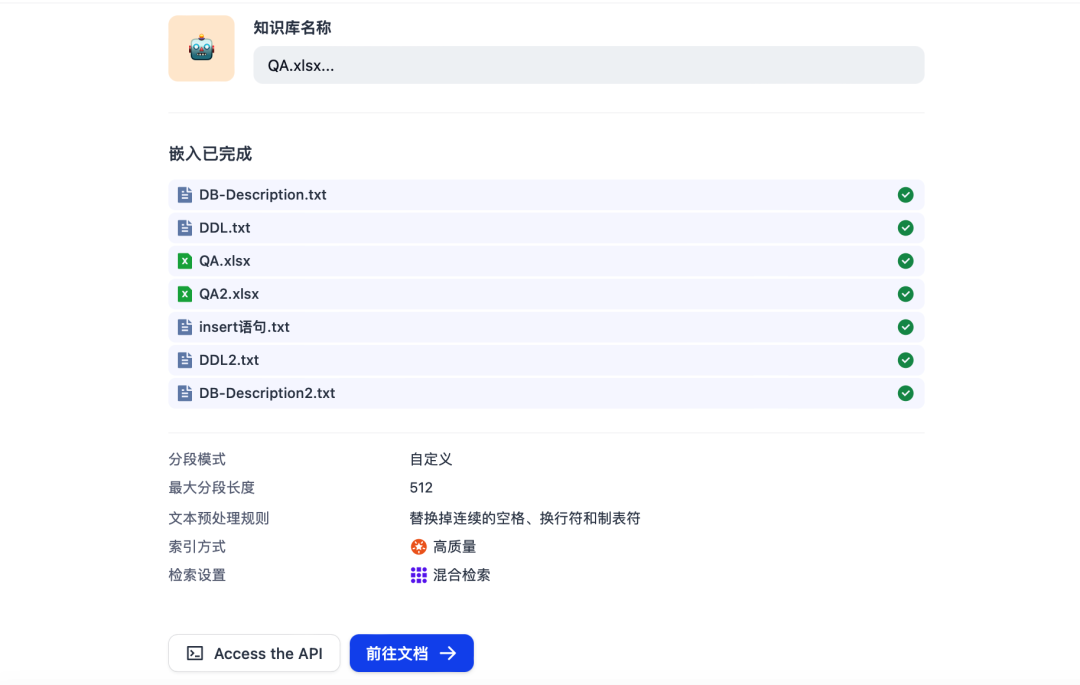Open the QA2.xlsx file entry
This screenshot has width=1080, height=685.
[546, 293]
